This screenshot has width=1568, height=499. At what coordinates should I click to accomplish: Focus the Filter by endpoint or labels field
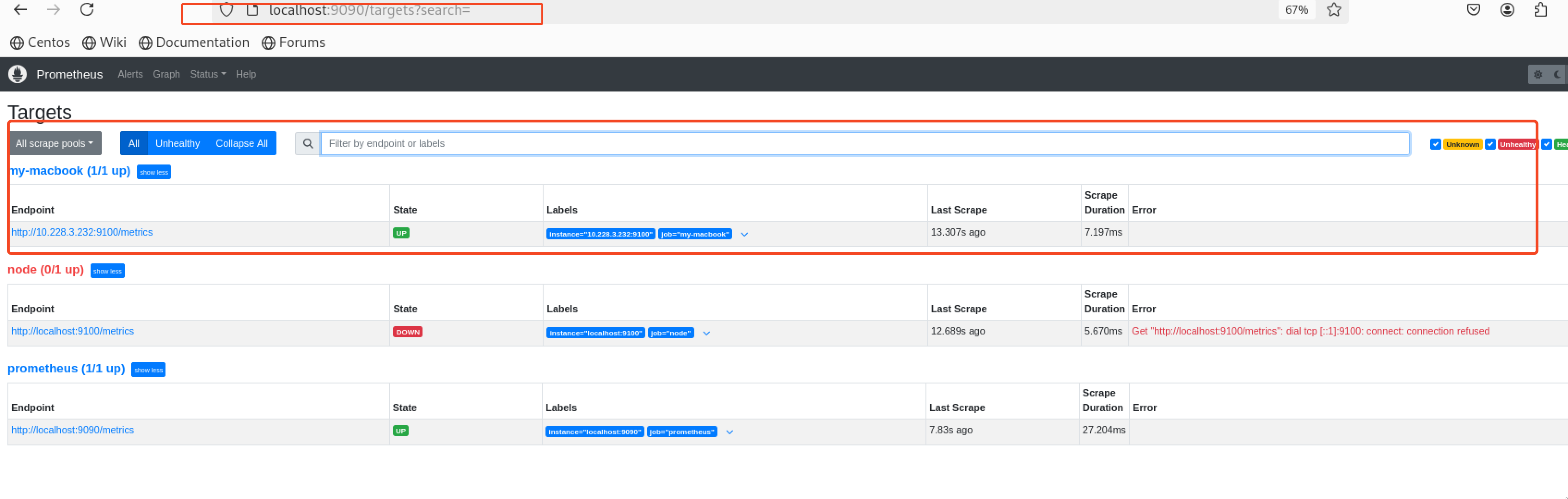(x=865, y=144)
